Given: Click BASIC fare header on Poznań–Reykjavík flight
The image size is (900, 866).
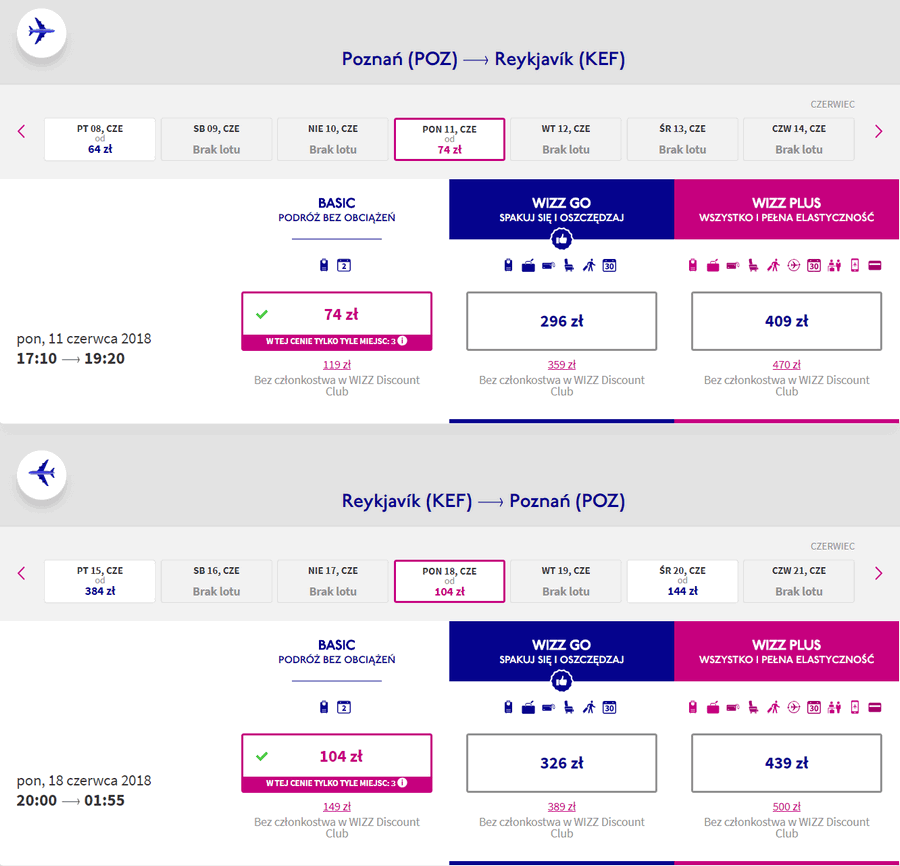Looking at the screenshot, I should click(337, 209).
